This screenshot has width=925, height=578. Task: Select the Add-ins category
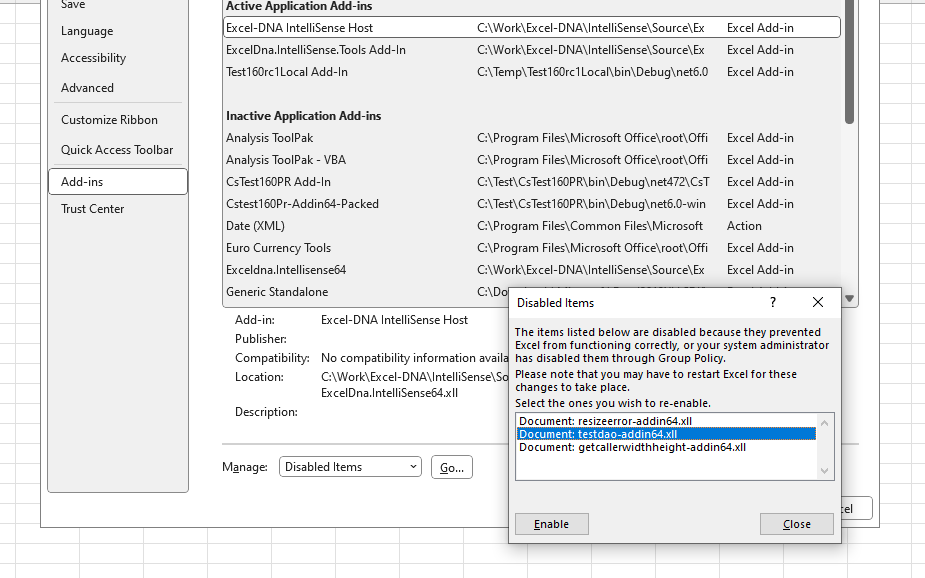tap(118, 182)
